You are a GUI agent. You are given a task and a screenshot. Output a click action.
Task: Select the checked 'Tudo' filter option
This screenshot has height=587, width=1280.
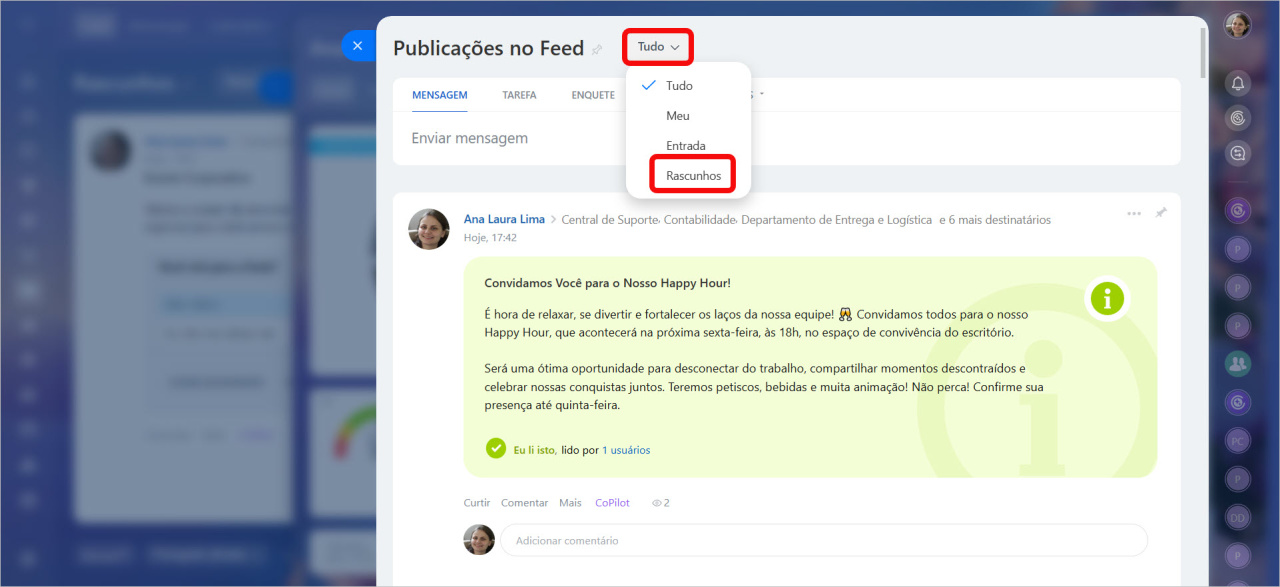[679, 86]
